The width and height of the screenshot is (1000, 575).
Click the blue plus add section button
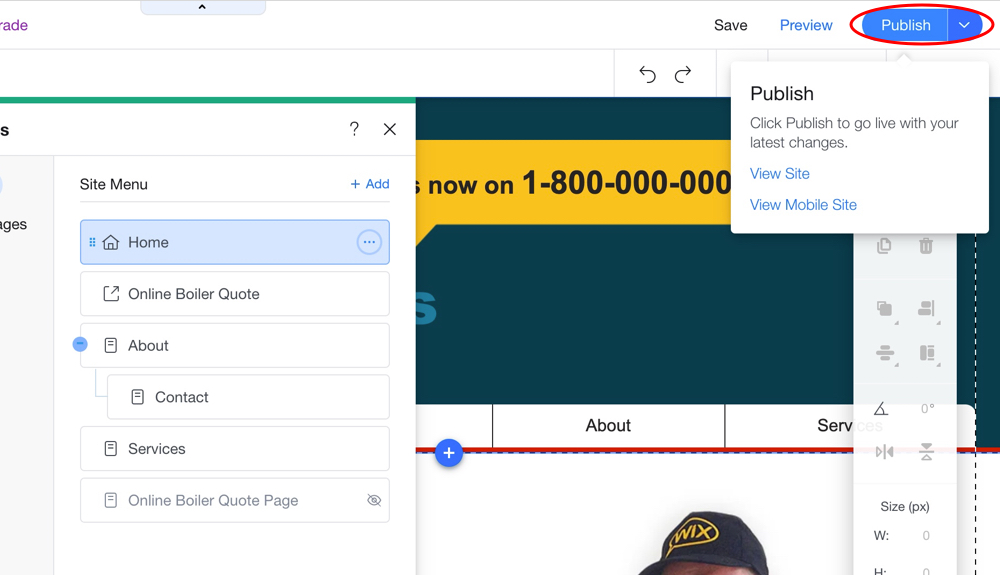449,453
